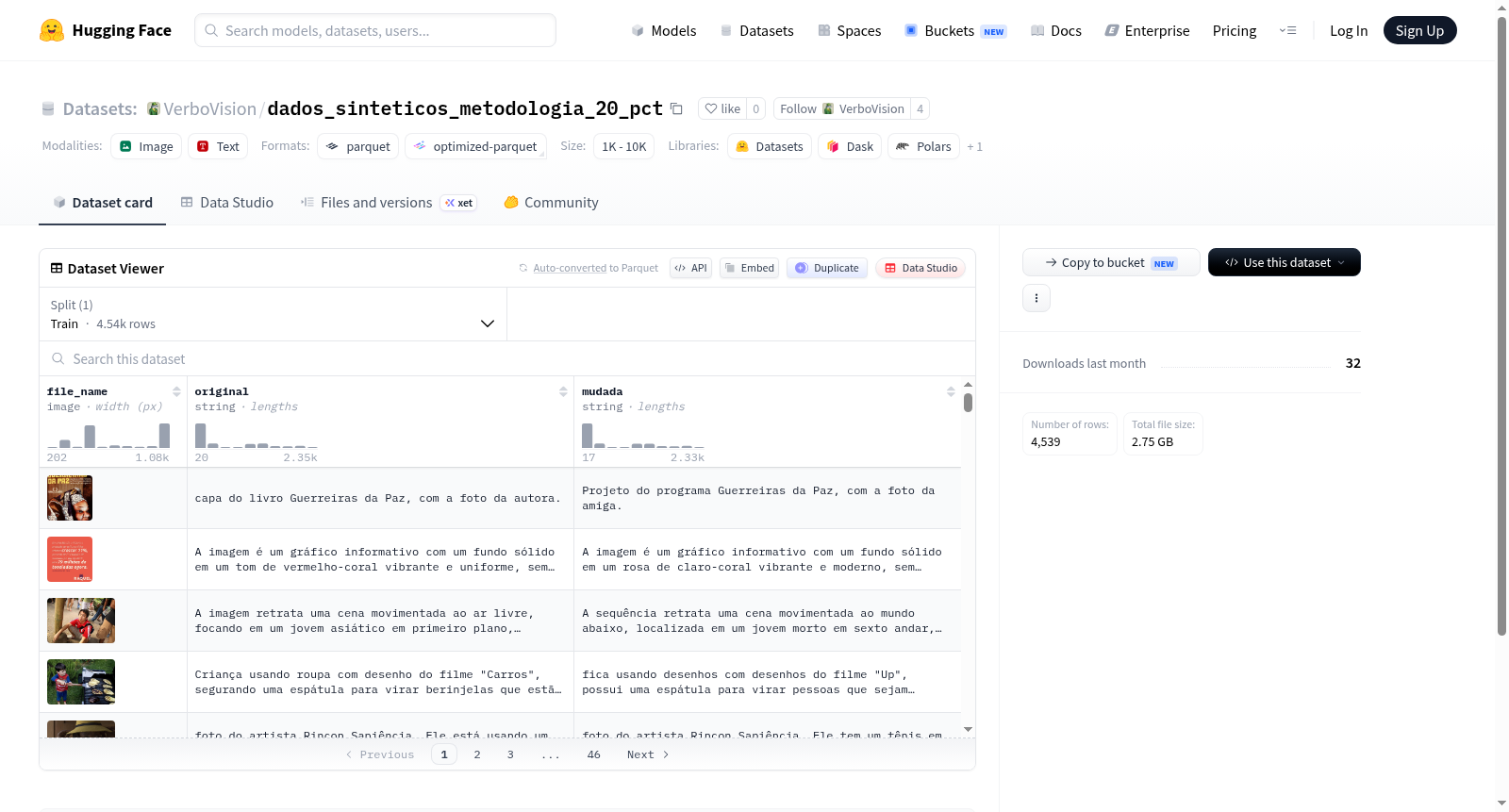Click the Hugging Face logo icon
This screenshot has width=1509, height=812.
pyautogui.click(x=52, y=30)
